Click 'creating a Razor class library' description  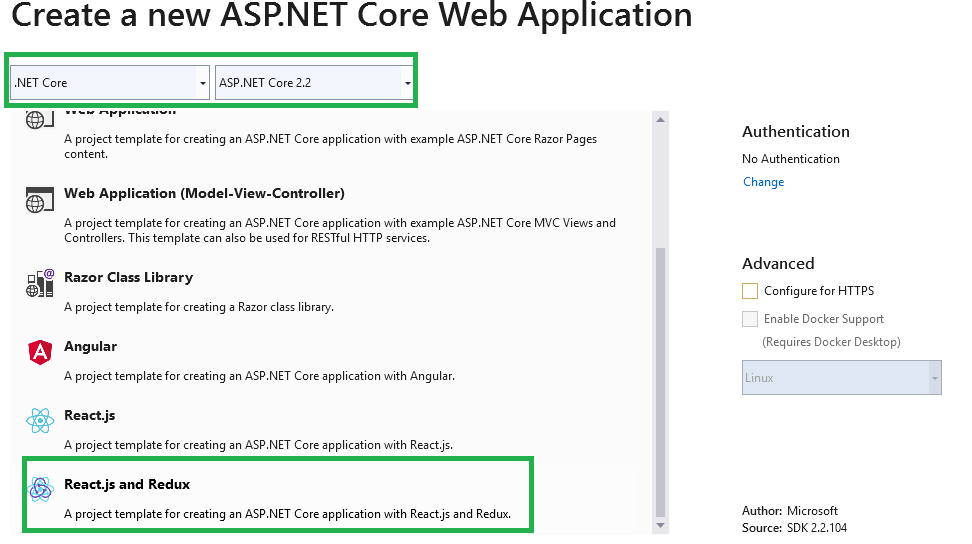199,307
